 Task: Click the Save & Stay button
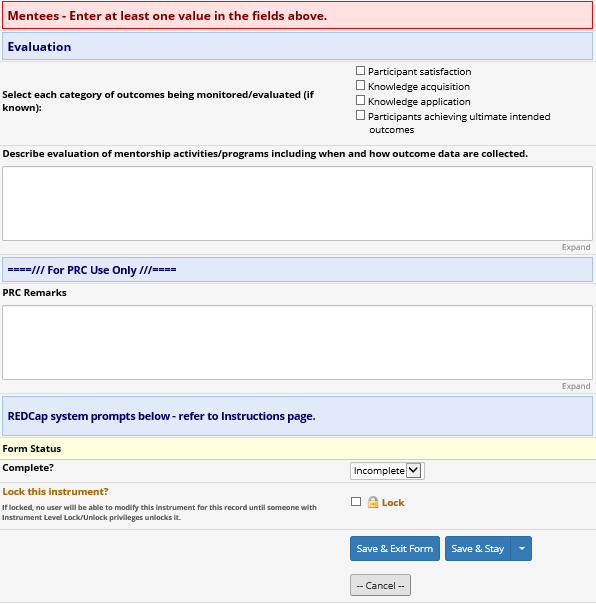478,549
